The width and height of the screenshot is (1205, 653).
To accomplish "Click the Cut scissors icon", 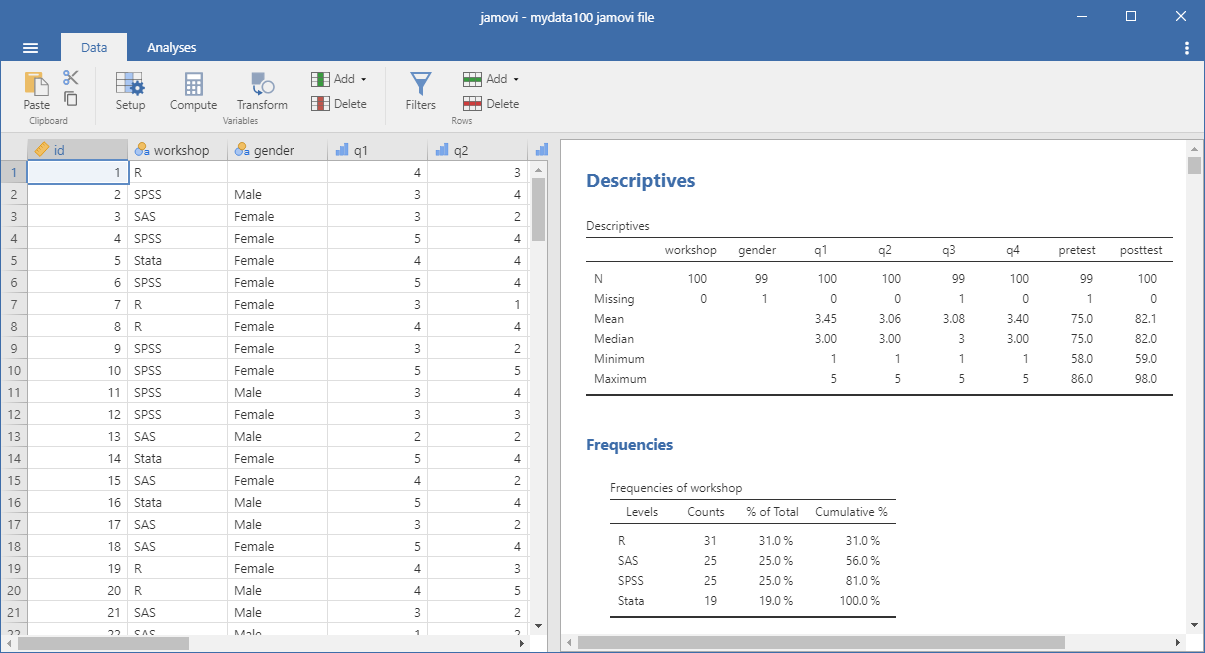I will (x=70, y=78).
